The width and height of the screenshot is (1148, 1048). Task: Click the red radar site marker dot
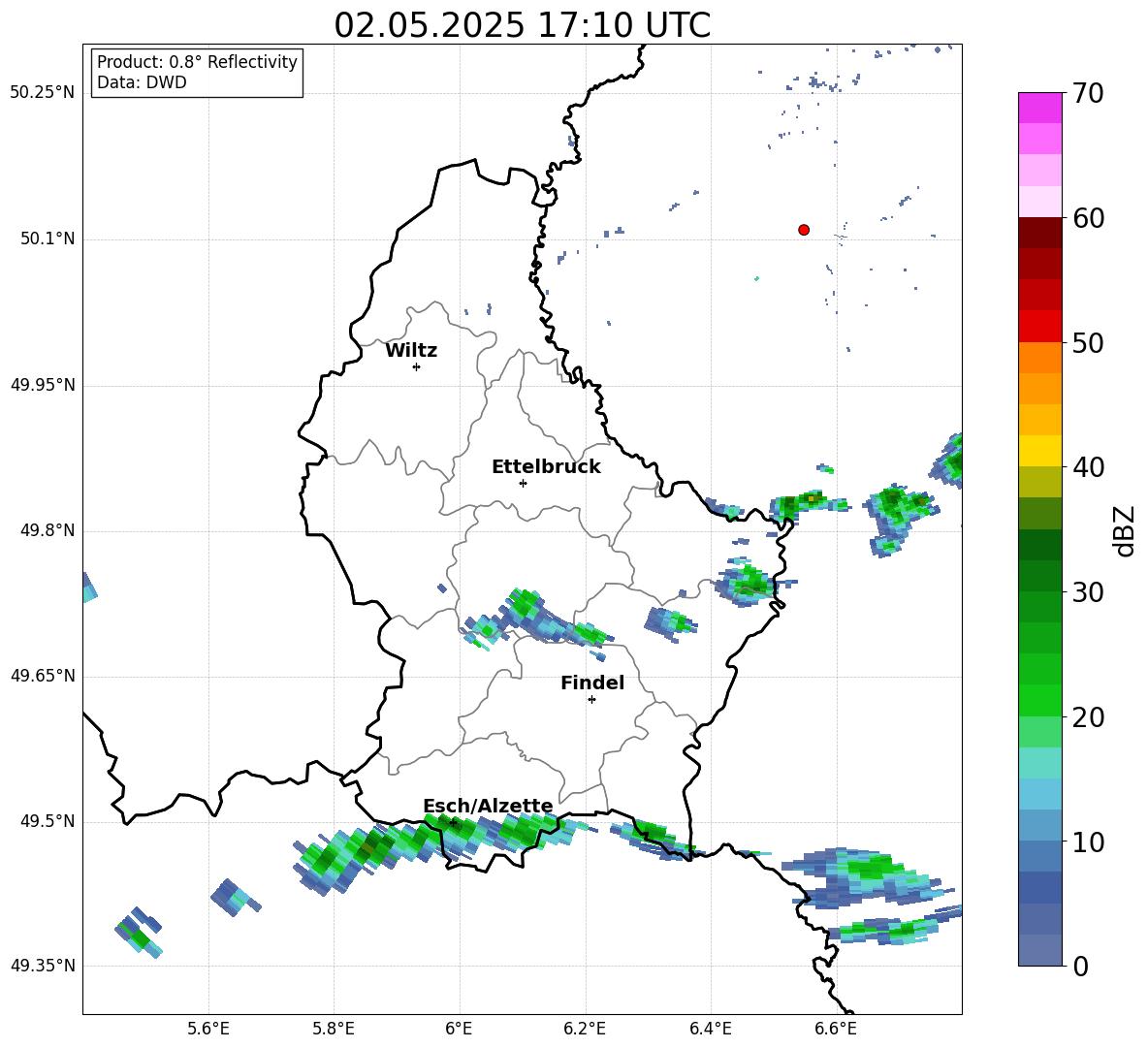coord(804,230)
